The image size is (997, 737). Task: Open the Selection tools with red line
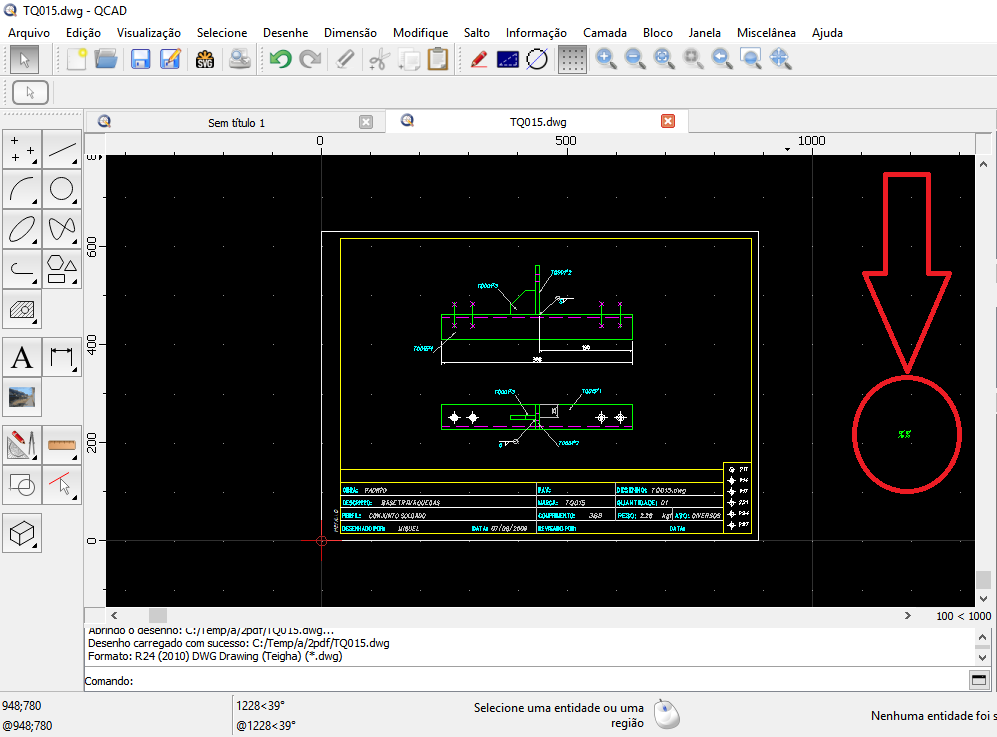coord(62,485)
